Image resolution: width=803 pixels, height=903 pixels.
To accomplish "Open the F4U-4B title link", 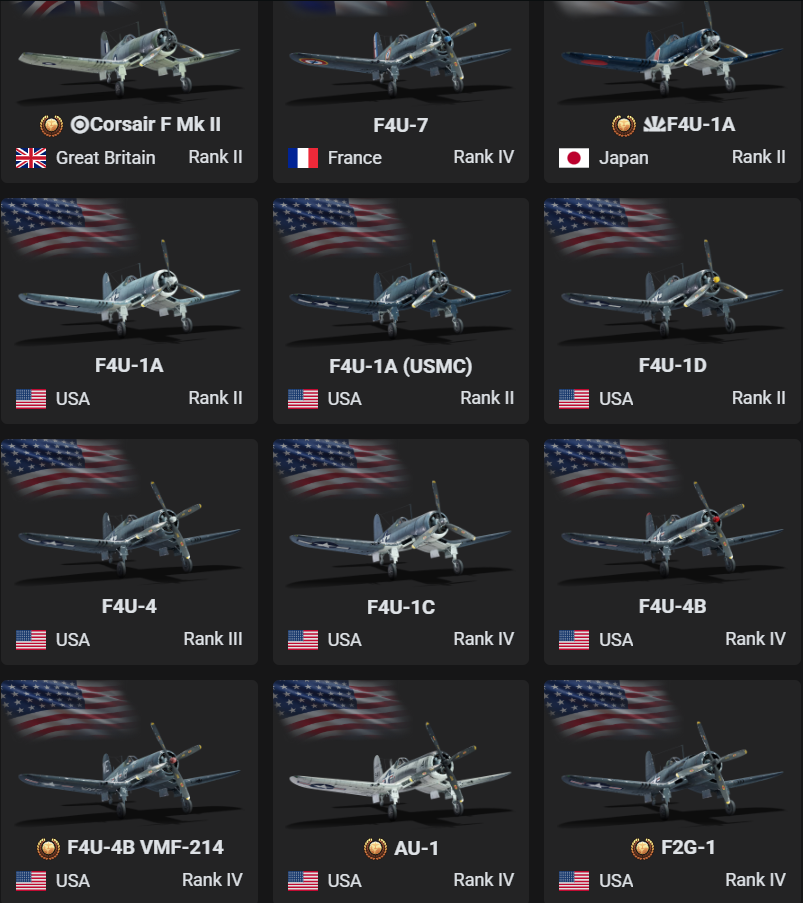I will [x=672, y=606].
